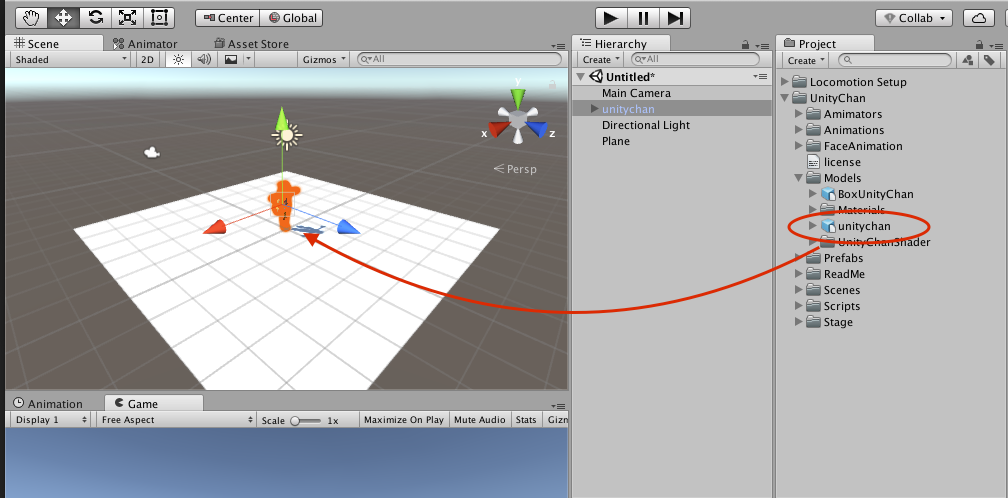
Task: Open cloud services button
Action: coord(979,18)
